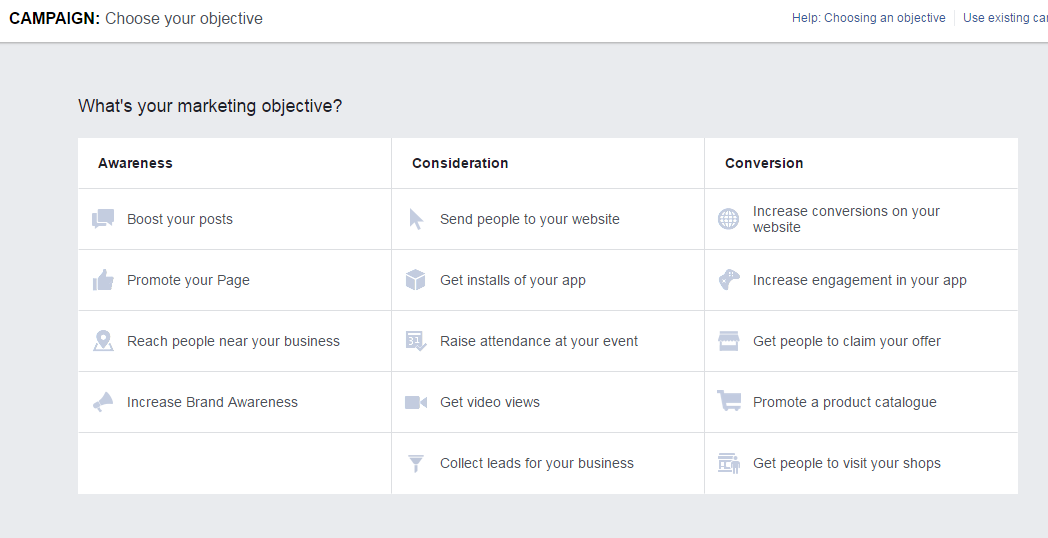Image resolution: width=1048 pixels, height=538 pixels.
Task: Click the map pin icon for local reach
Action: pos(103,341)
